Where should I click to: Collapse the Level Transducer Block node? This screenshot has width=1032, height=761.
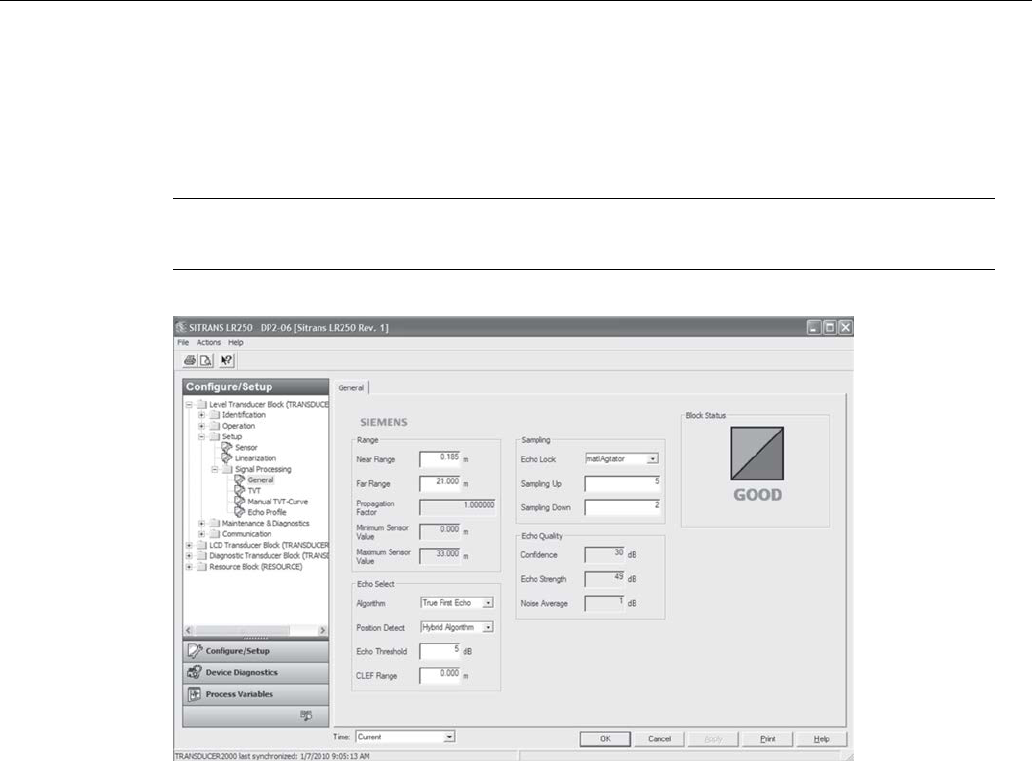(189, 405)
